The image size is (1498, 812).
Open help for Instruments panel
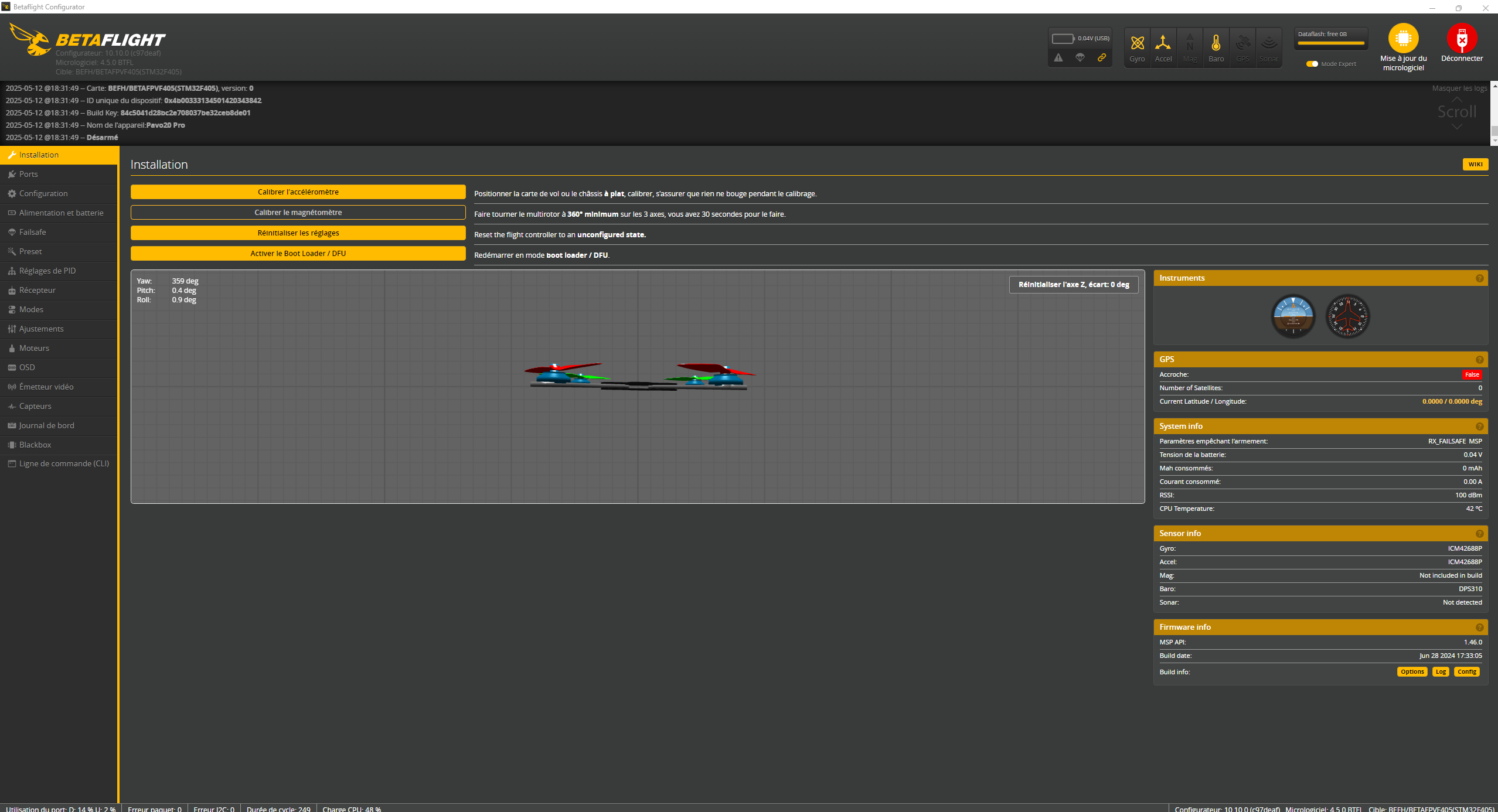[x=1479, y=278]
